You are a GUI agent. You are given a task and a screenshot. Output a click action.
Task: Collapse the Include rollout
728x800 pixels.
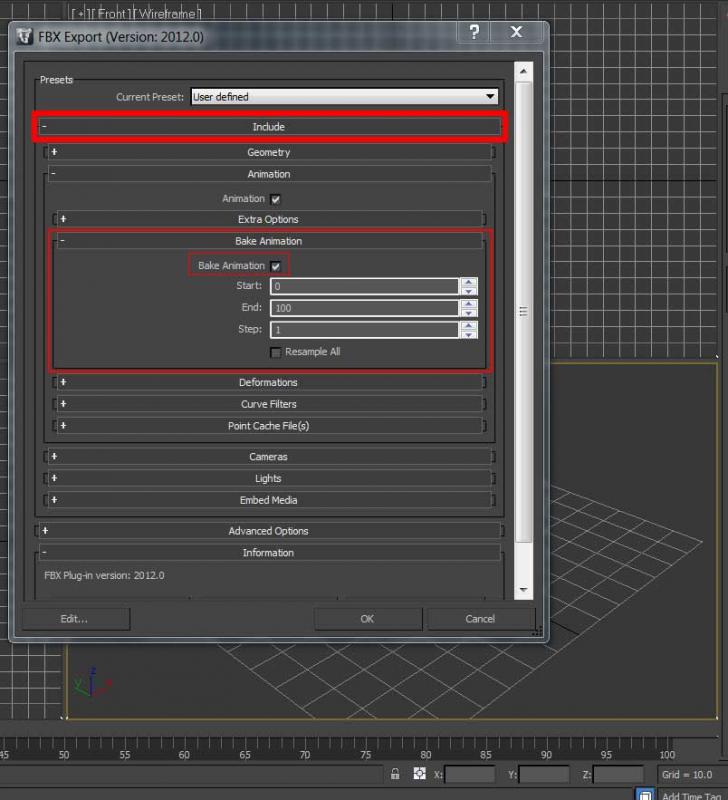pyautogui.click(x=269, y=127)
